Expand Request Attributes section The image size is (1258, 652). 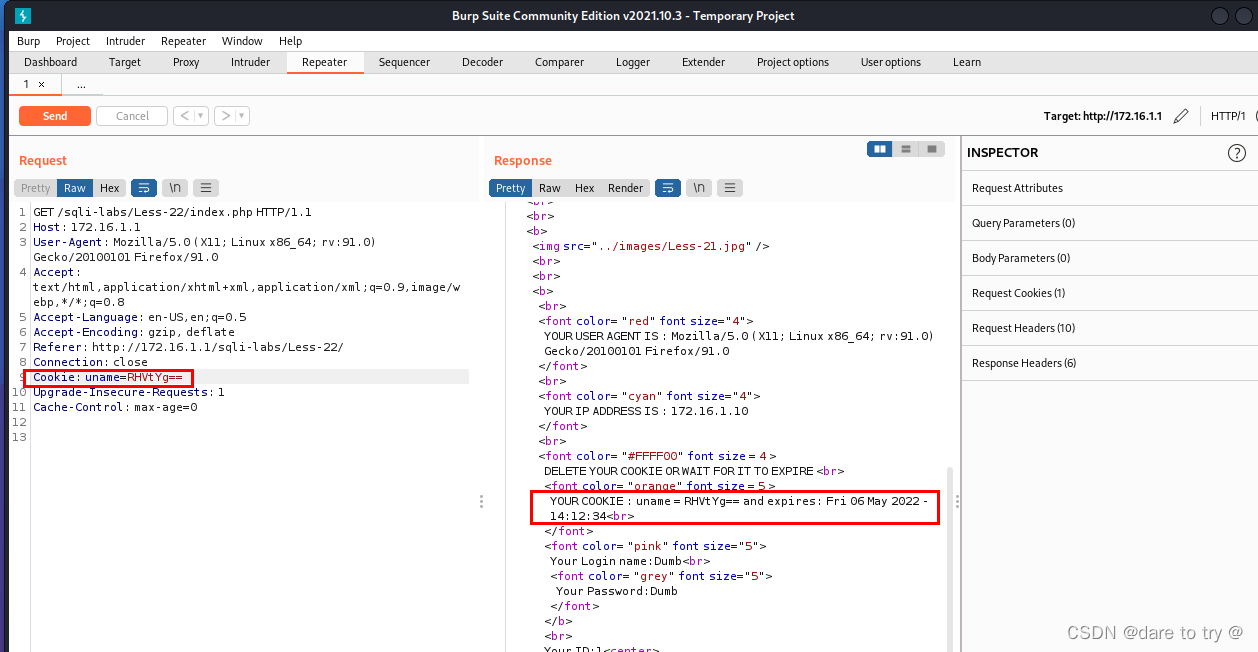point(1110,188)
